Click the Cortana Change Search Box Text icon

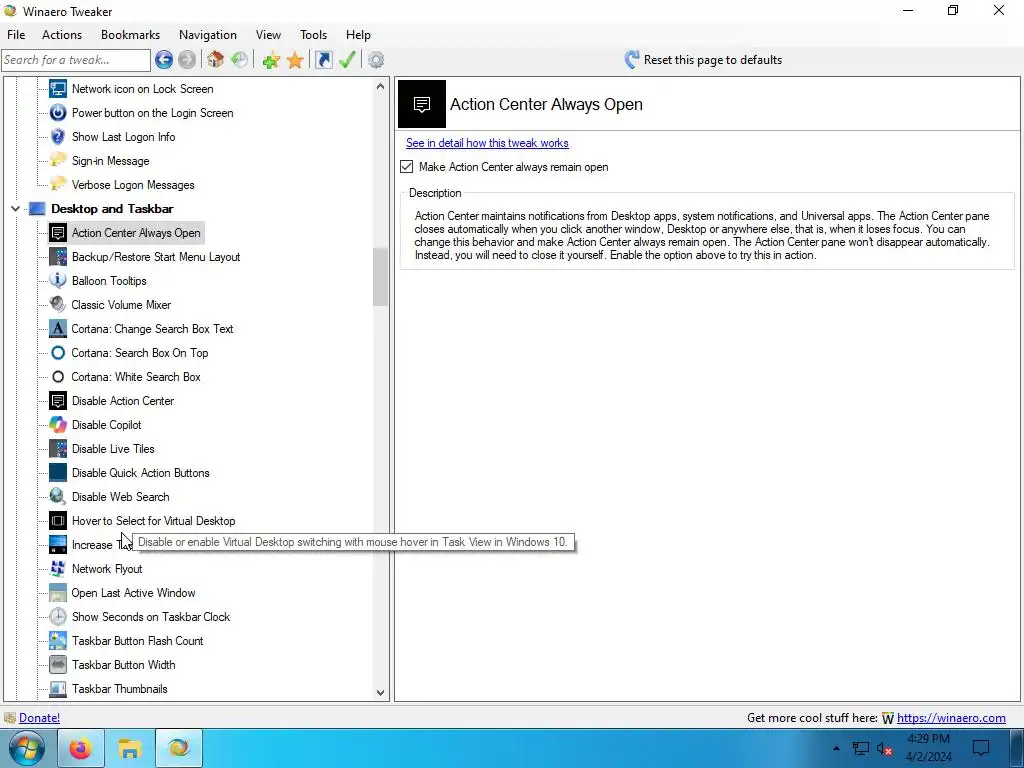pos(58,328)
